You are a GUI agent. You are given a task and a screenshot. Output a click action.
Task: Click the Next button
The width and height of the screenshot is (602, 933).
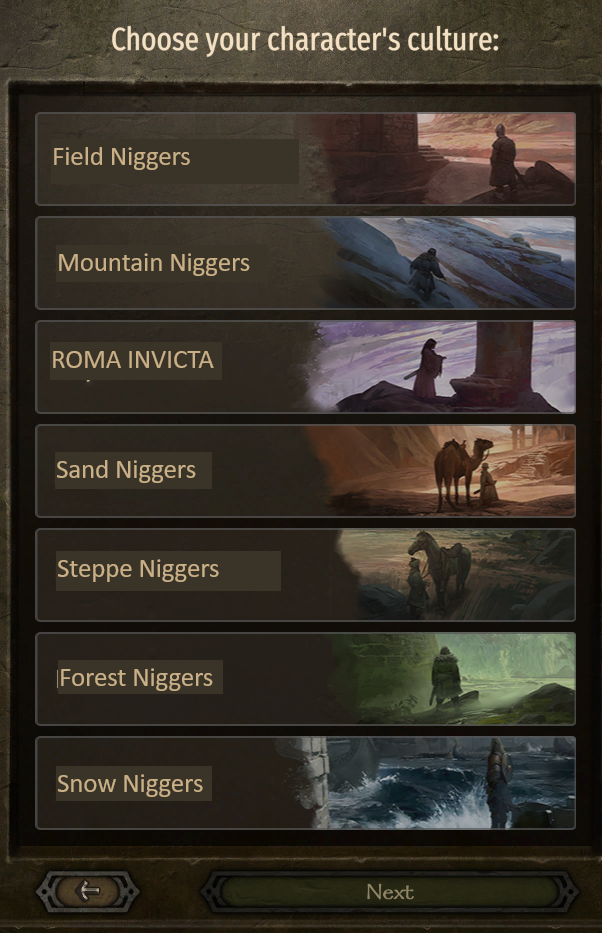390,891
